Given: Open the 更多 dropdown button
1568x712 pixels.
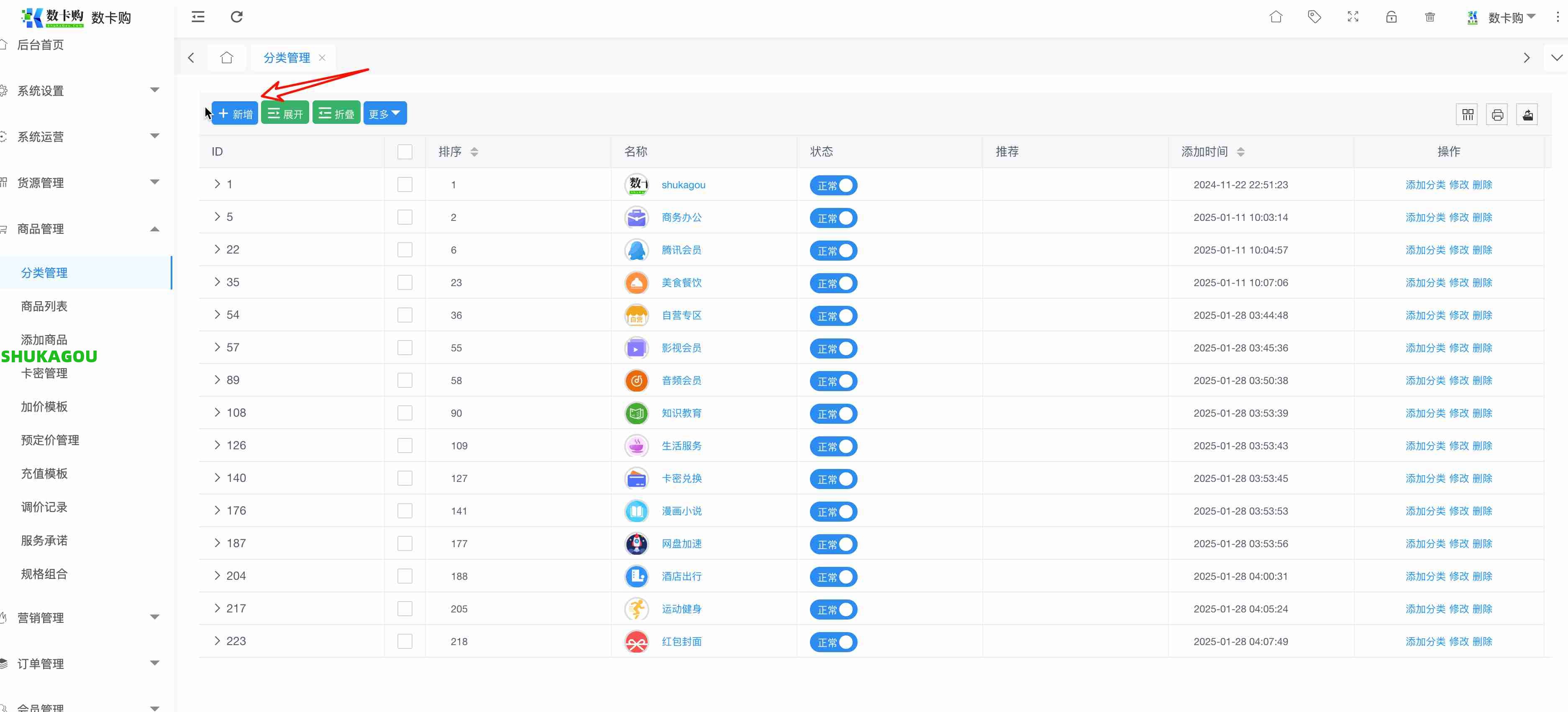Looking at the screenshot, I should pos(385,114).
